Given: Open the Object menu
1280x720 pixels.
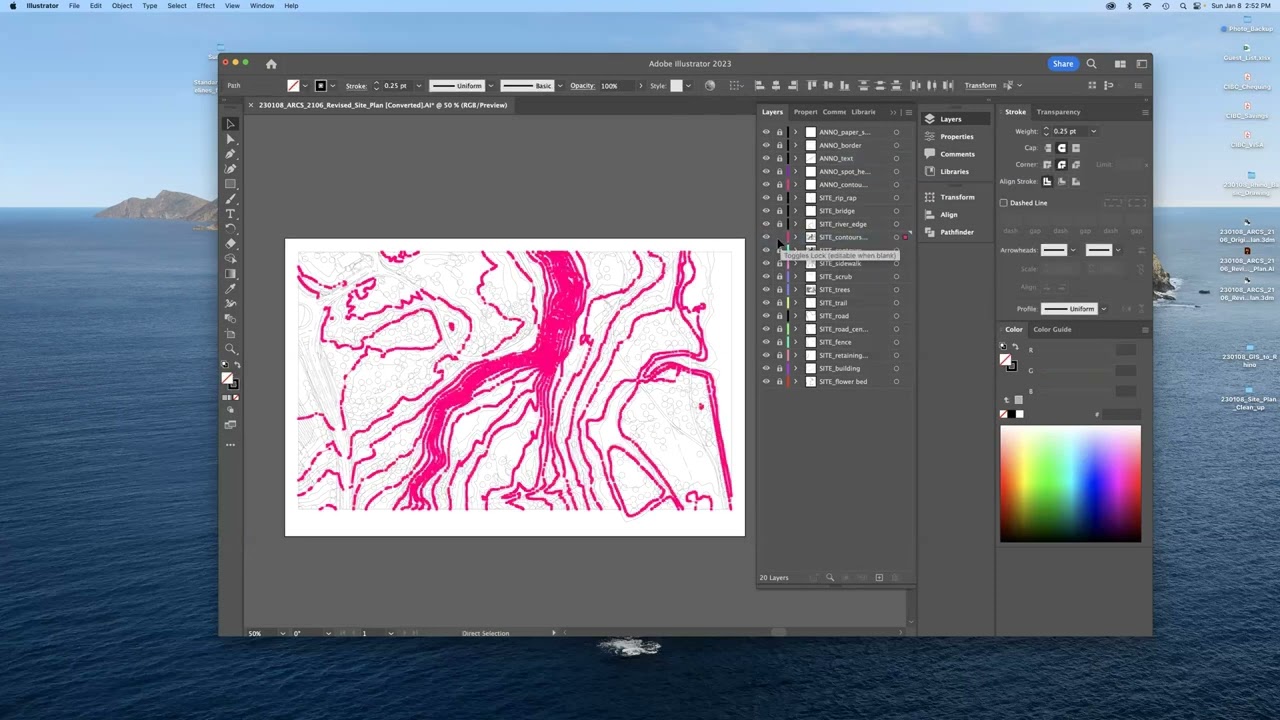Looking at the screenshot, I should click(x=122, y=6).
